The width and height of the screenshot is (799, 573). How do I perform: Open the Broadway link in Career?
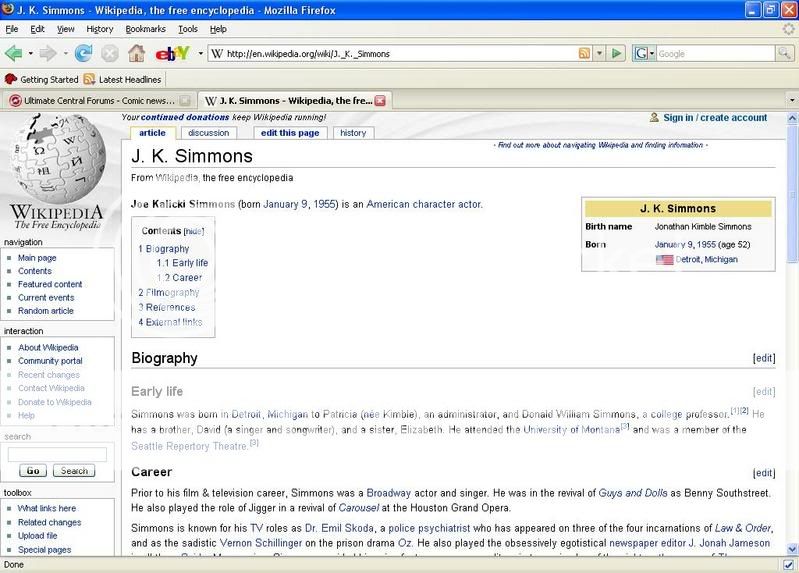(388, 493)
